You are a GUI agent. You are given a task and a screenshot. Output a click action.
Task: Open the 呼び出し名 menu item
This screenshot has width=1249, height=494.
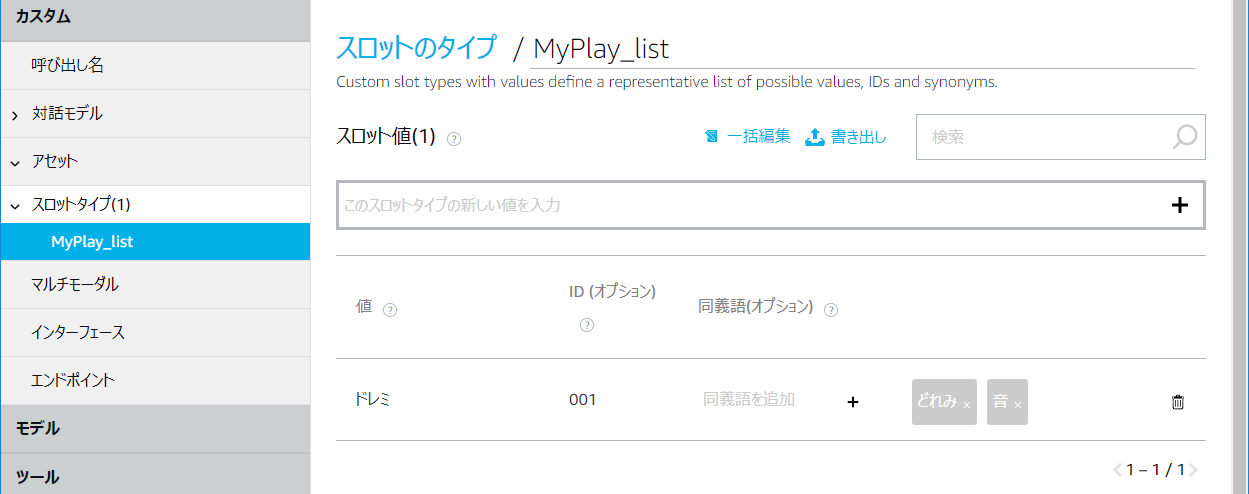[68, 66]
